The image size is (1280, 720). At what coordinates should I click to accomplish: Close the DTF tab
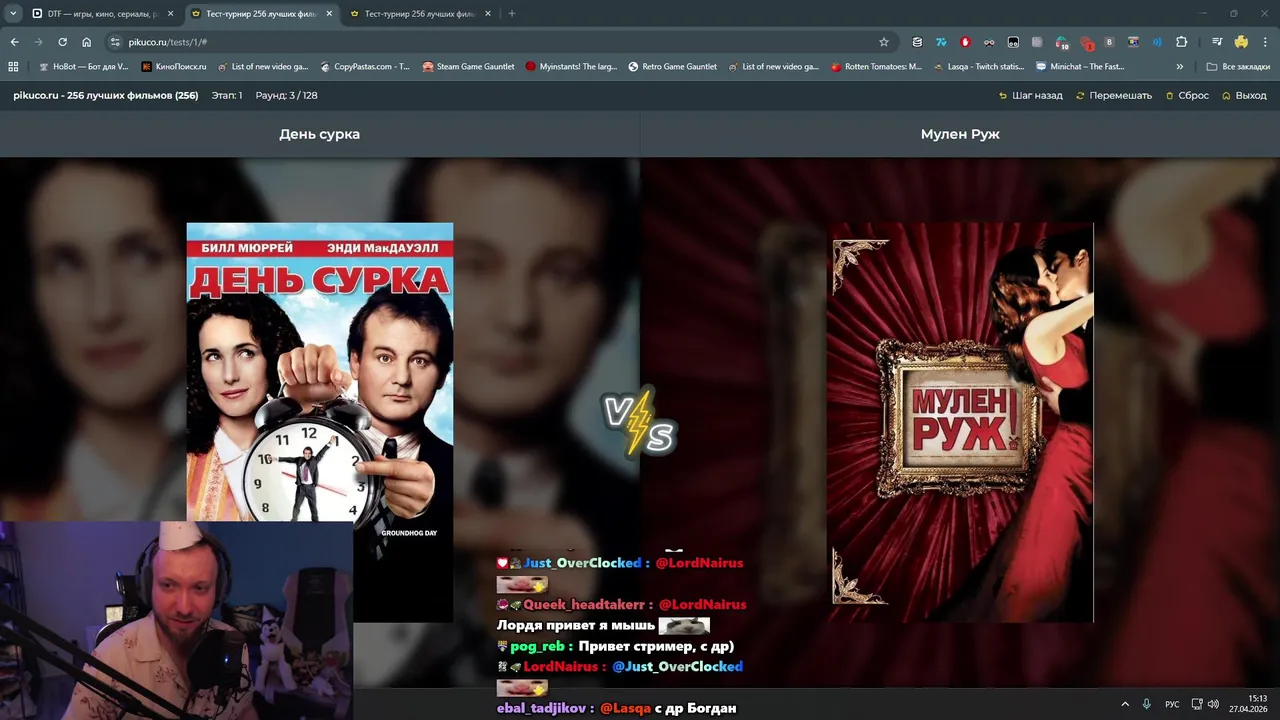(170, 14)
